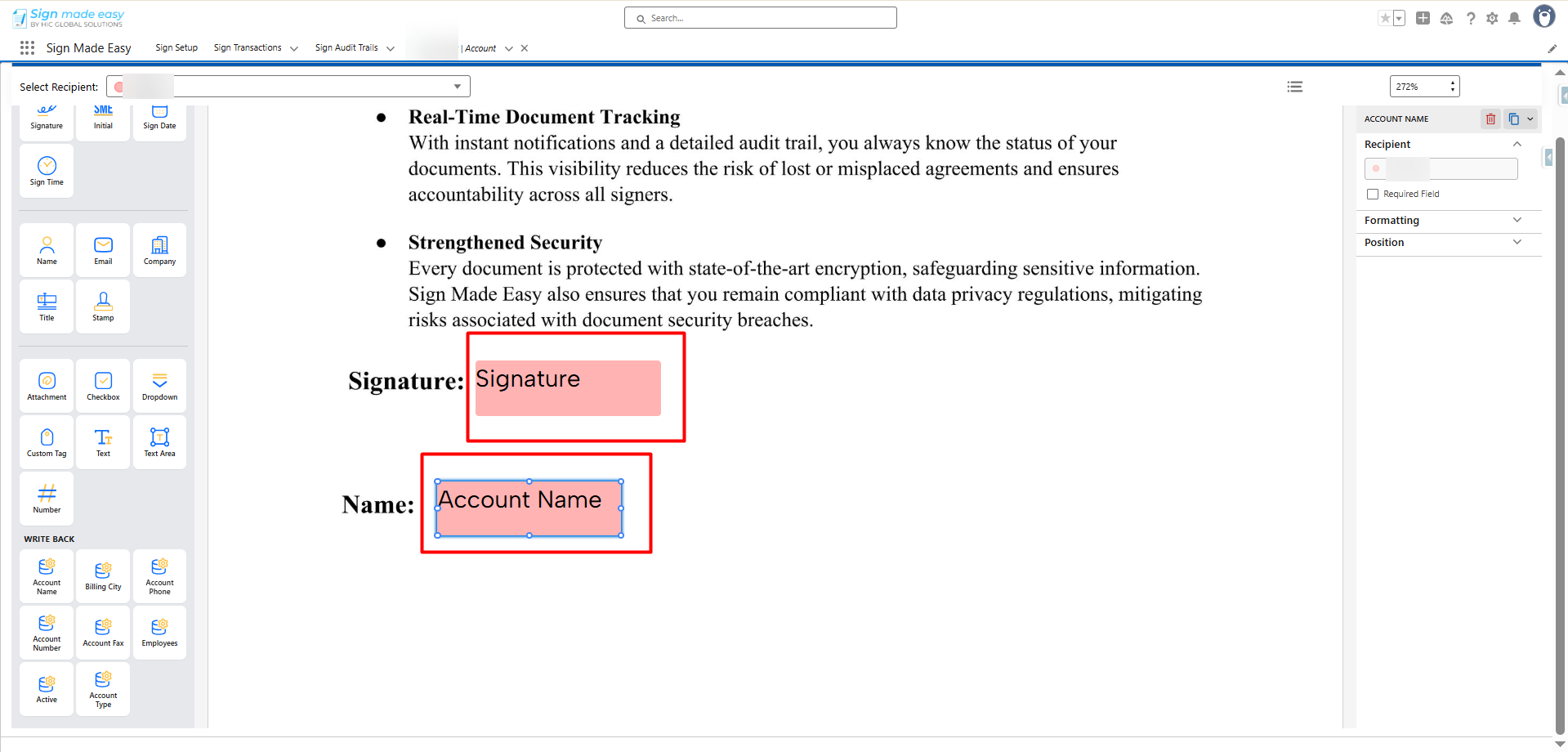The width and height of the screenshot is (1568, 752).
Task: Delete the Account Name field
Action: [1490, 119]
